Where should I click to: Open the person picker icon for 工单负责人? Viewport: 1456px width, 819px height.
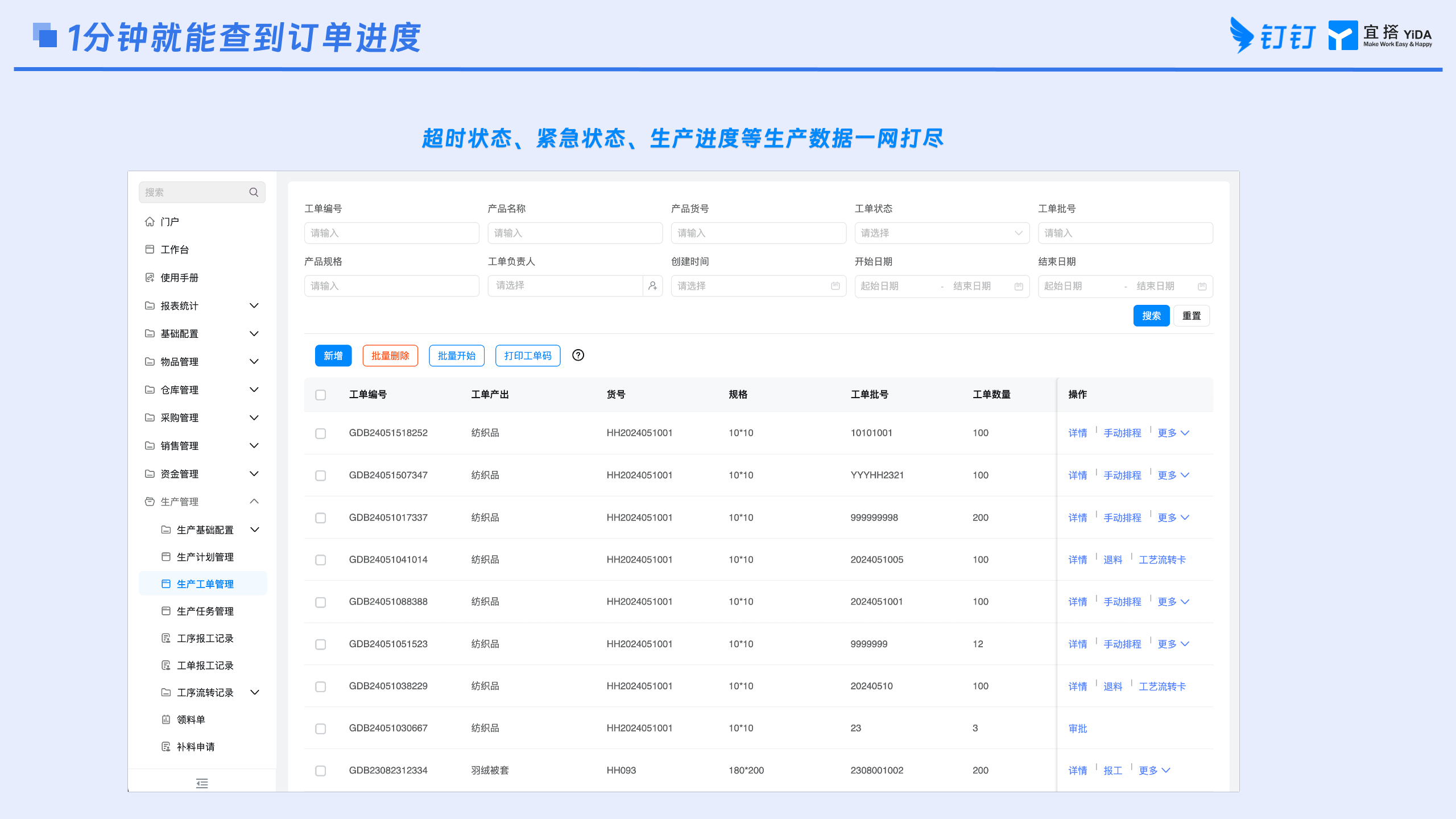652,286
